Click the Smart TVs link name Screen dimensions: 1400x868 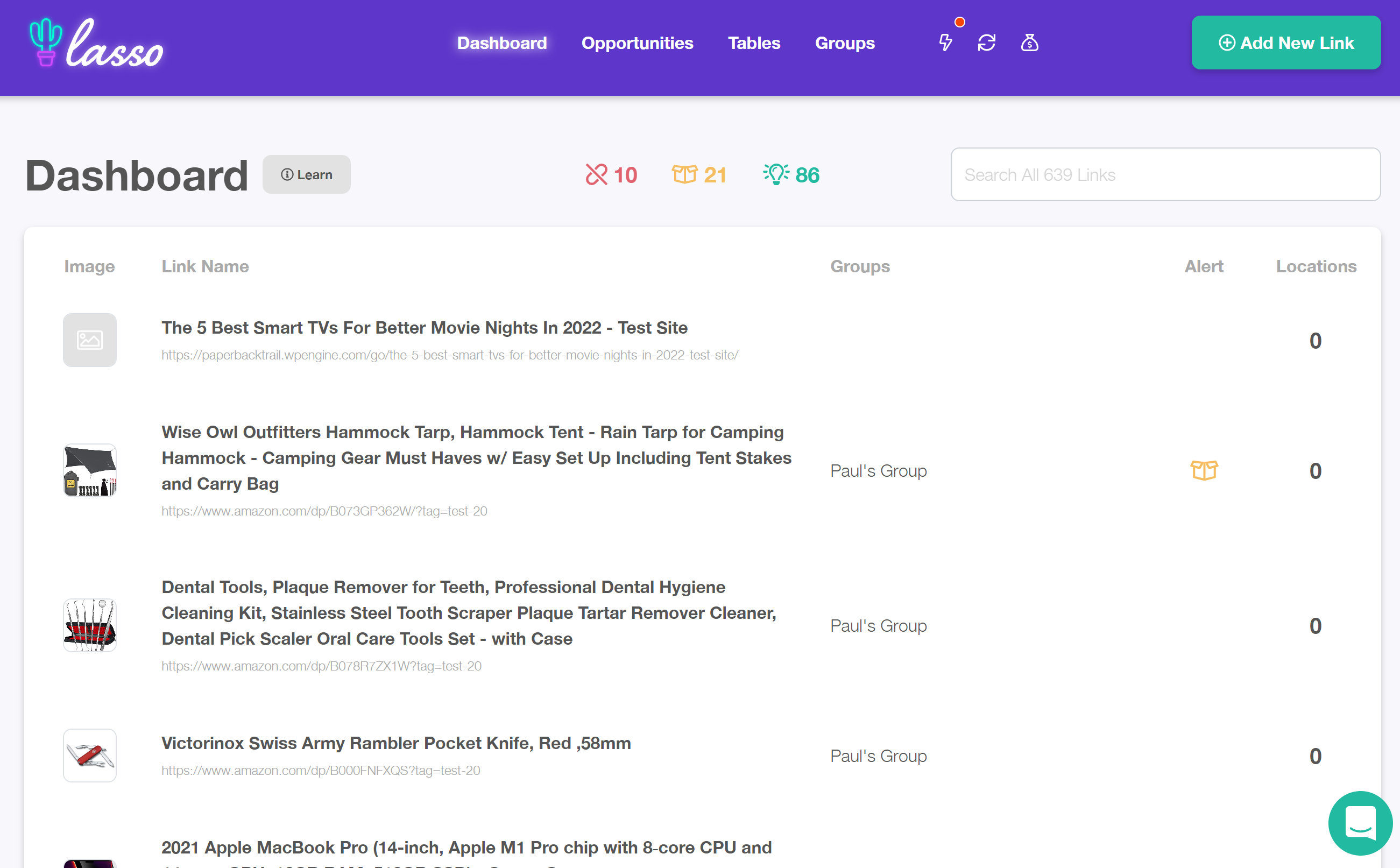pos(424,327)
